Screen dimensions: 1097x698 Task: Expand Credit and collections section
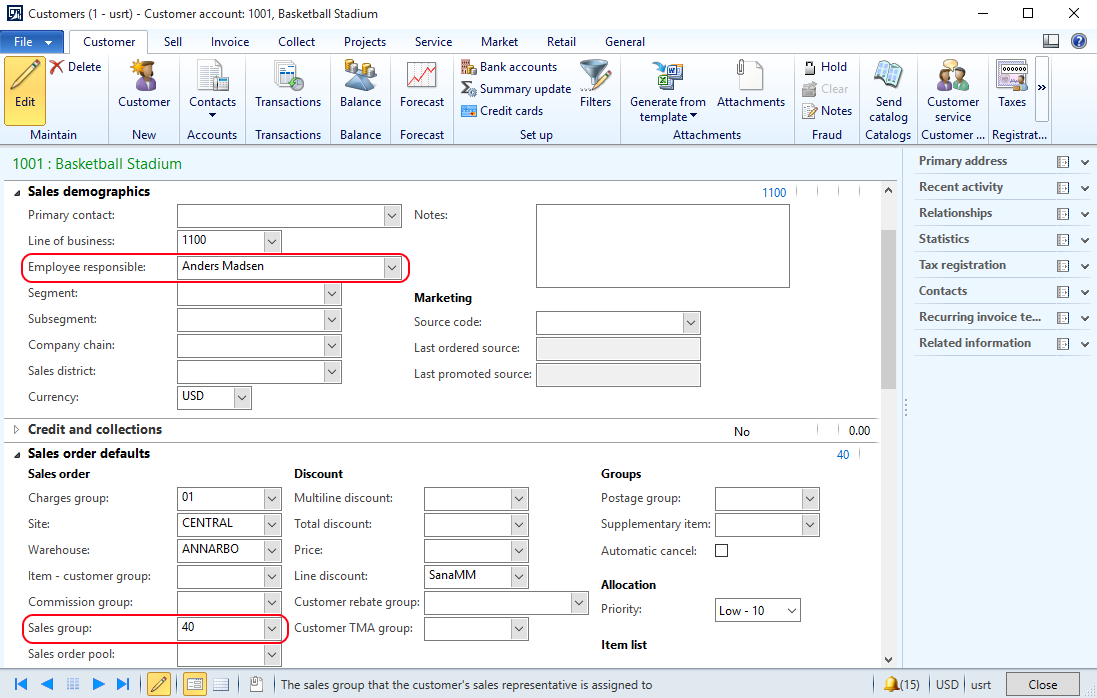coord(17,429)
